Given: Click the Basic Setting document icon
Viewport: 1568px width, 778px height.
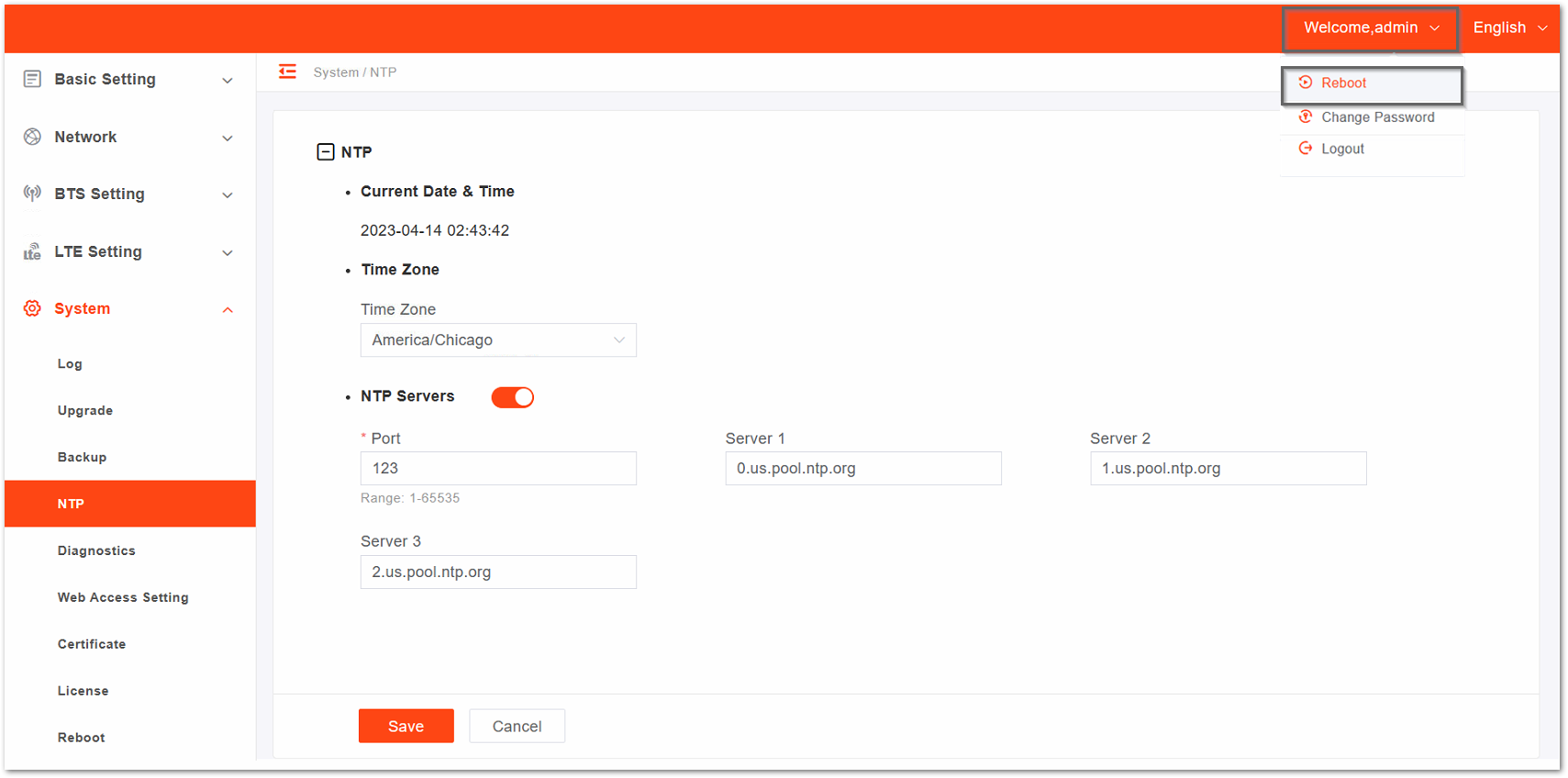Looking at the screenshot, I should (32, 79).
